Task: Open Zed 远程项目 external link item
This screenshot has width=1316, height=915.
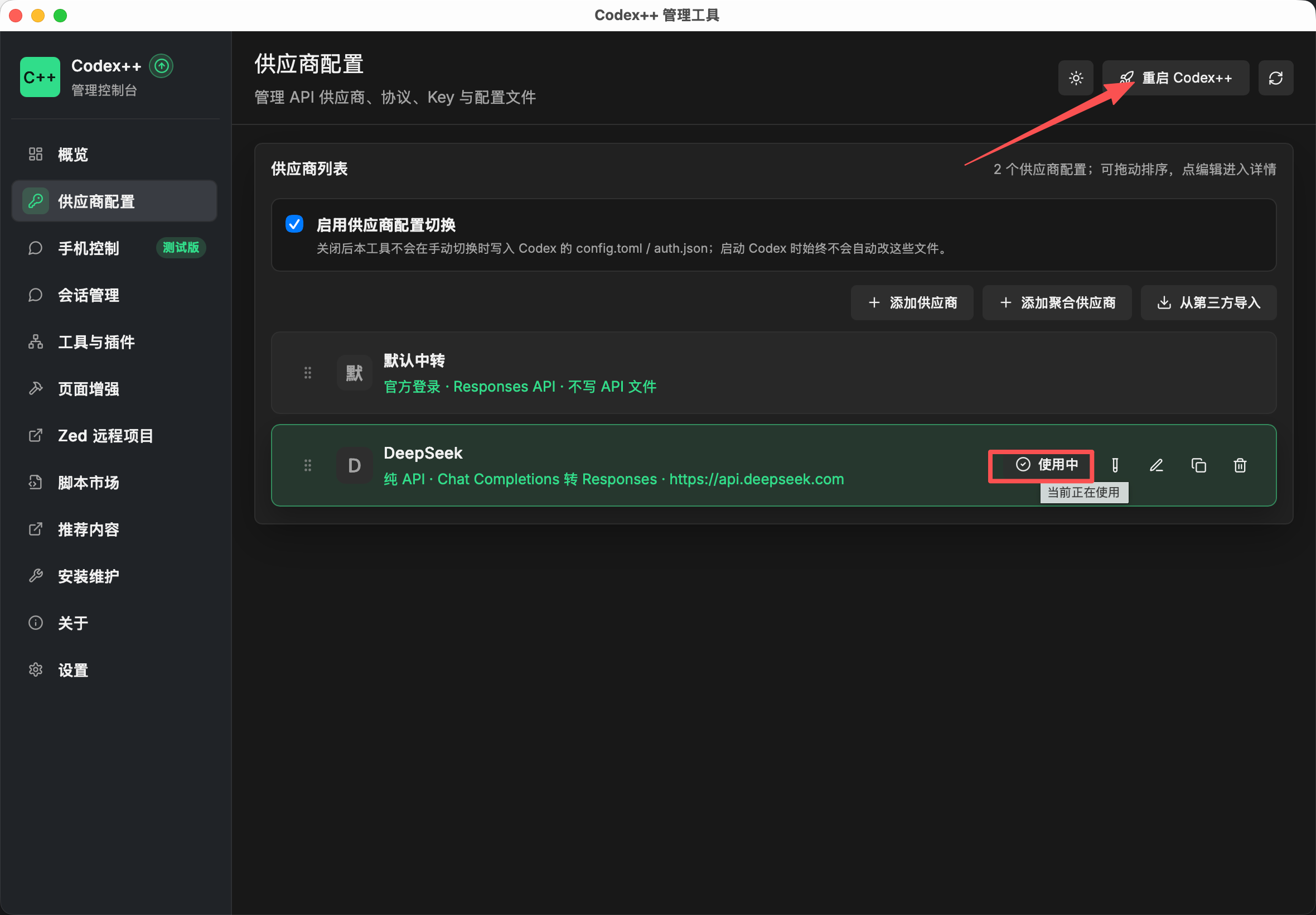Action: (114, 436)
